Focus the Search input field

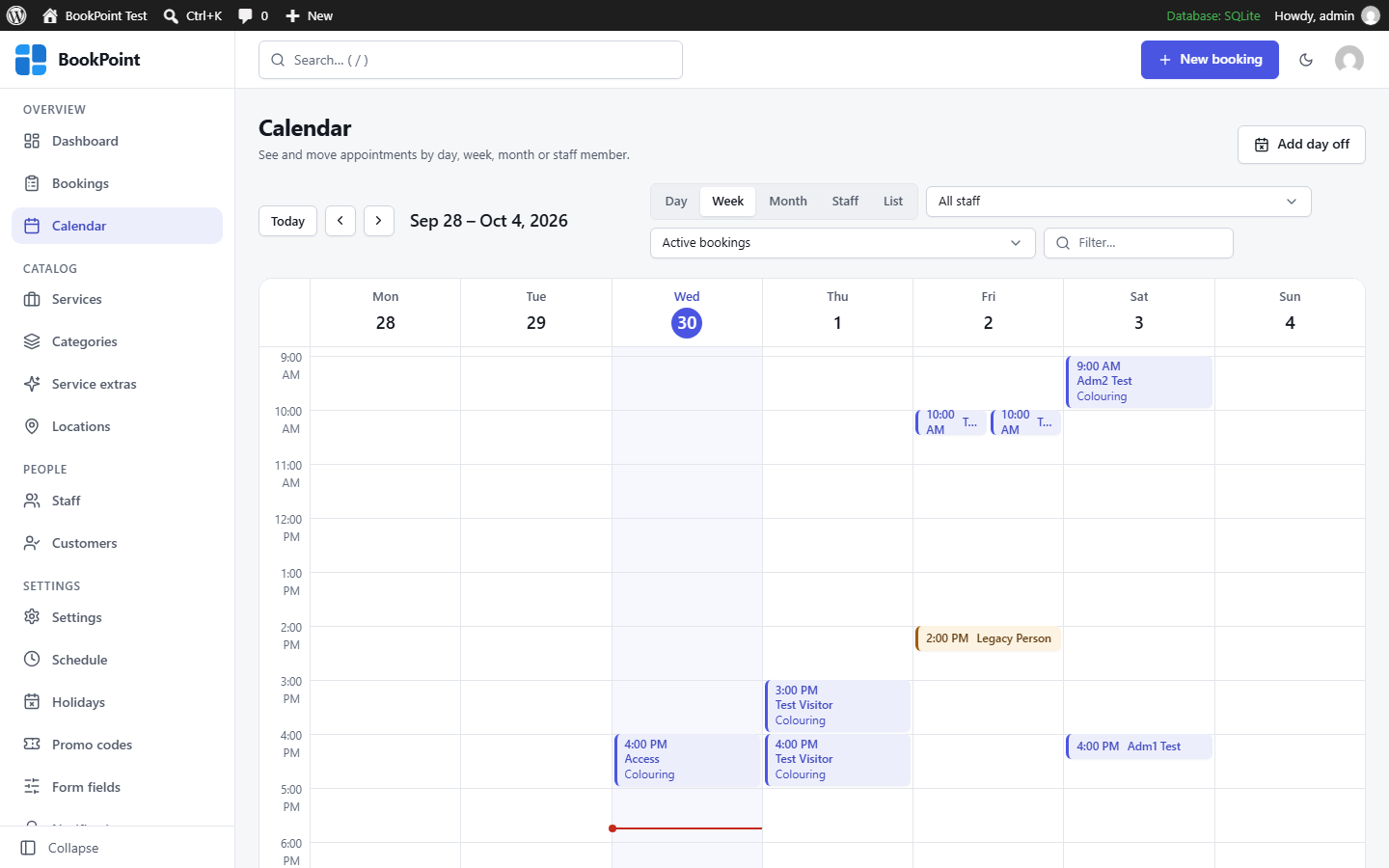[x=471, y=60]
